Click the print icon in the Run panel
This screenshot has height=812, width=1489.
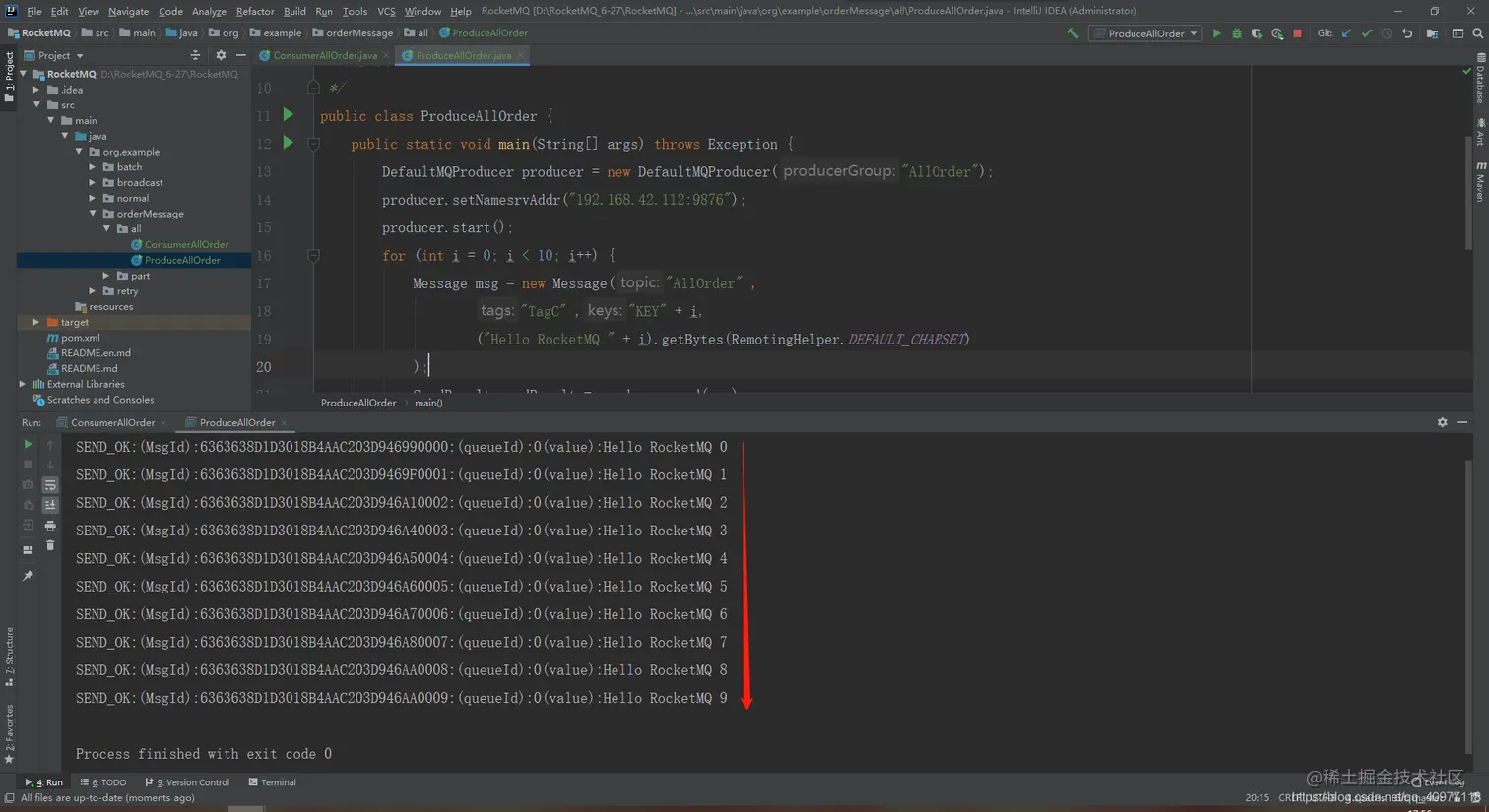[x=50, y=526]
